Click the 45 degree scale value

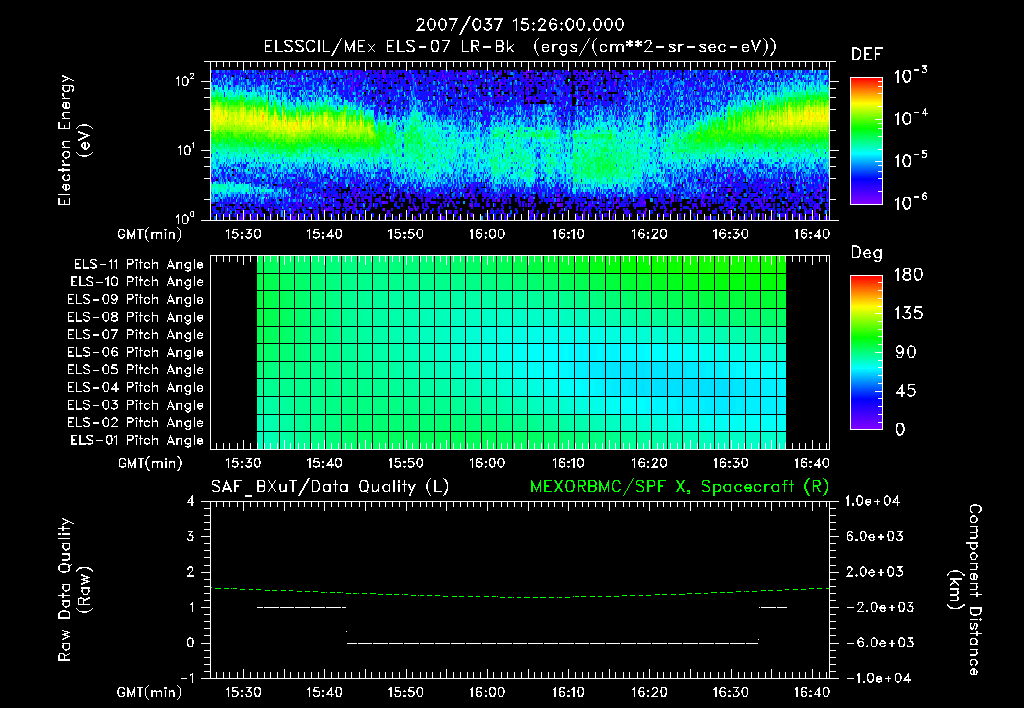pos(906,391)
